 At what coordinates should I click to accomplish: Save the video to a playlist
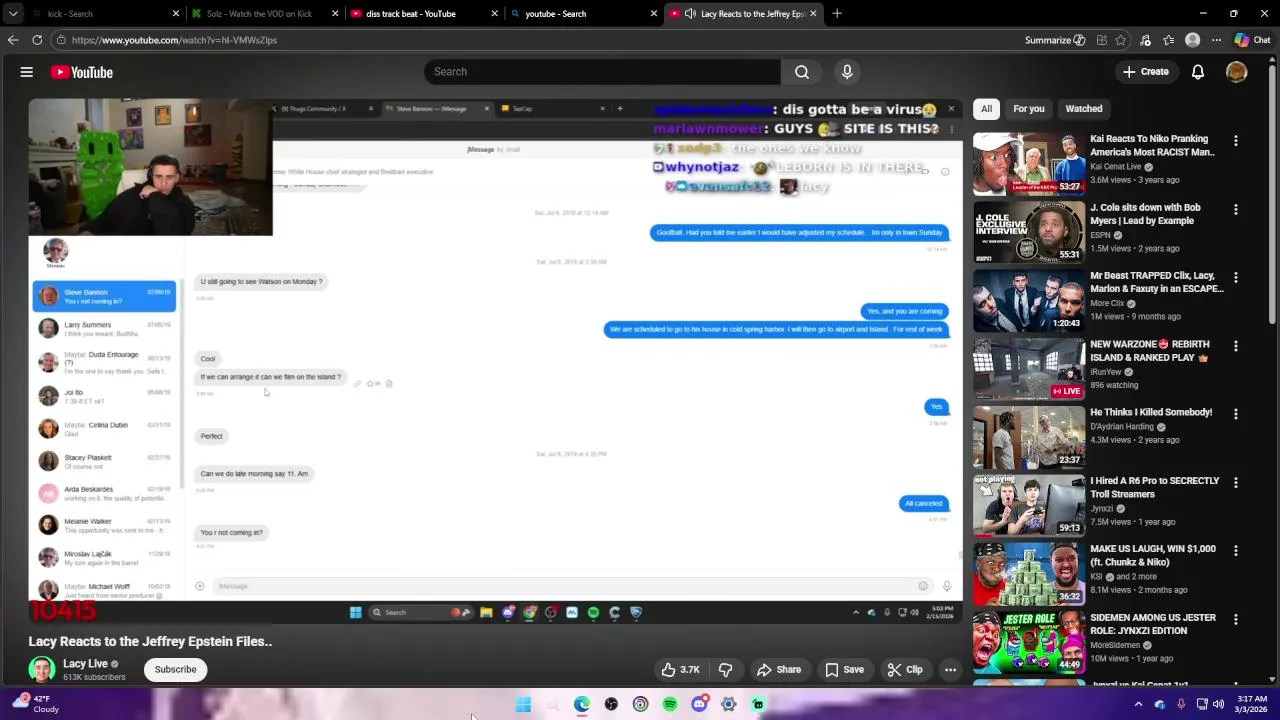pos(844,670)
